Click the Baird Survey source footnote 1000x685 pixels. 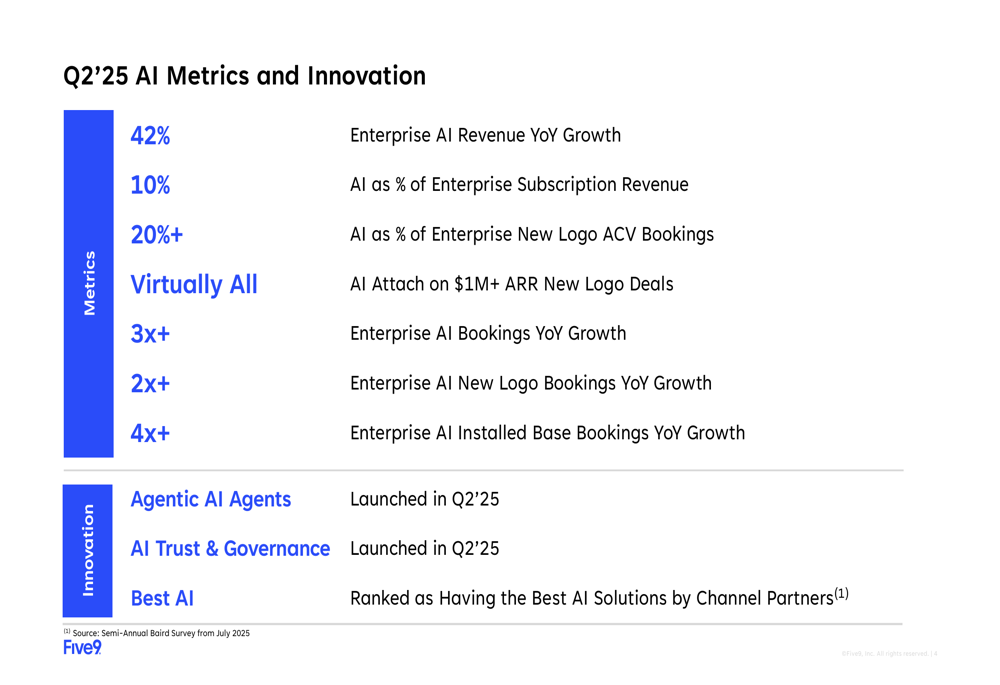tap(157, 633)
